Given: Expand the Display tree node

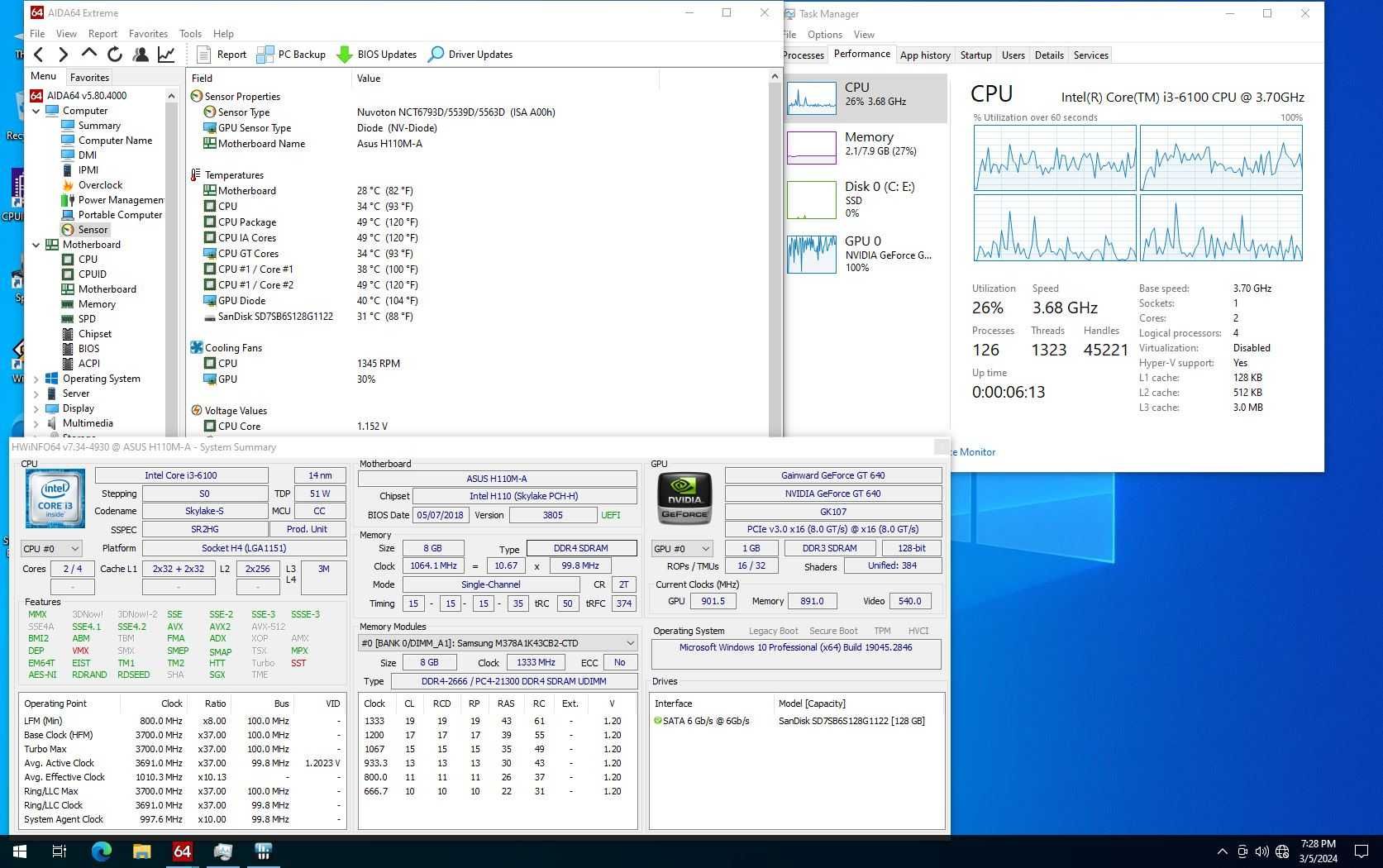Looking at the screenshot, I should (x=36, y=408).
